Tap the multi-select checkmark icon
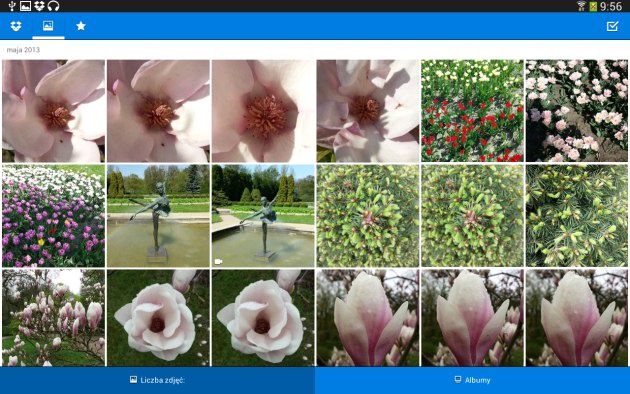The height and width of the screenshot is (394, 630). tap(612, 26)
